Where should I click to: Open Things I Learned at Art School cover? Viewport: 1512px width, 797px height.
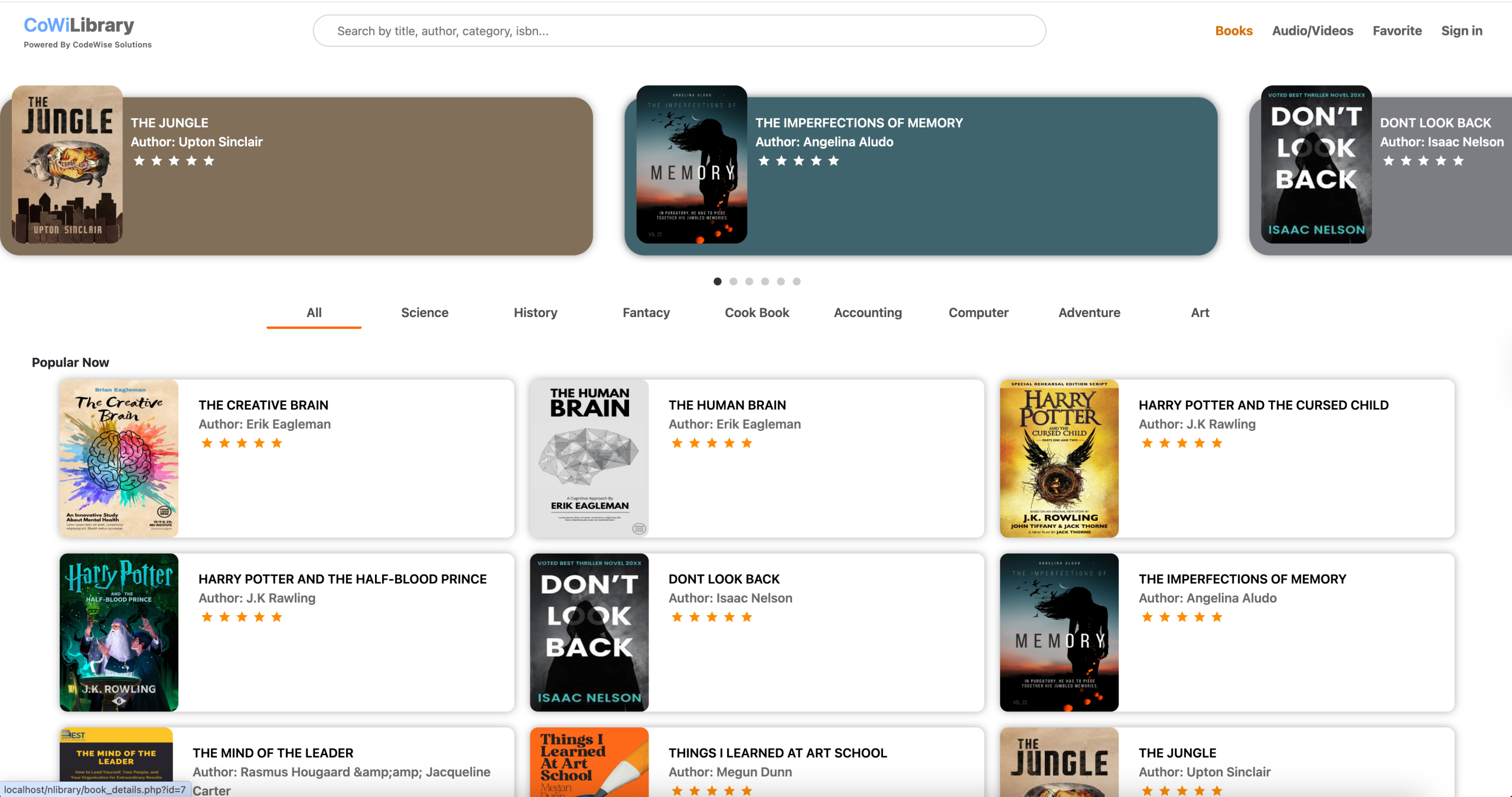pos(589,762)
